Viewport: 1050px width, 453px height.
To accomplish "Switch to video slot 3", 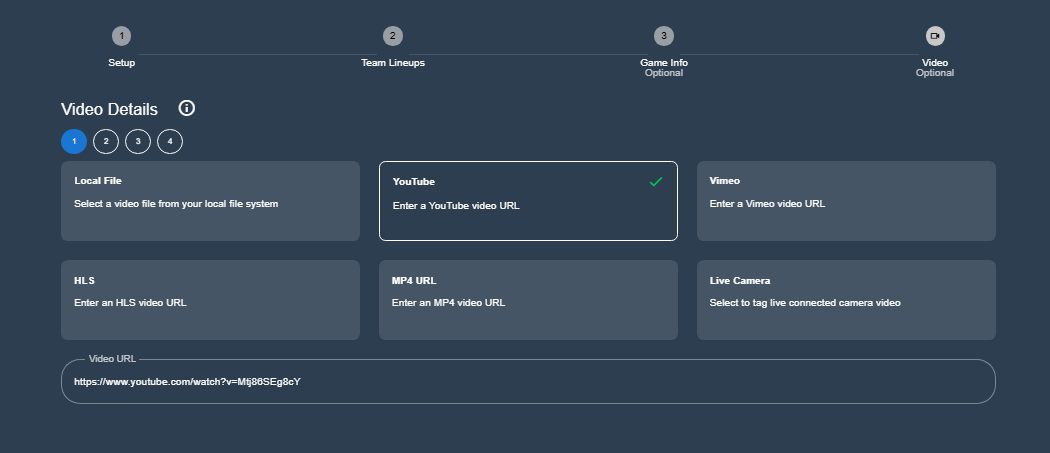I will [138, 142].
